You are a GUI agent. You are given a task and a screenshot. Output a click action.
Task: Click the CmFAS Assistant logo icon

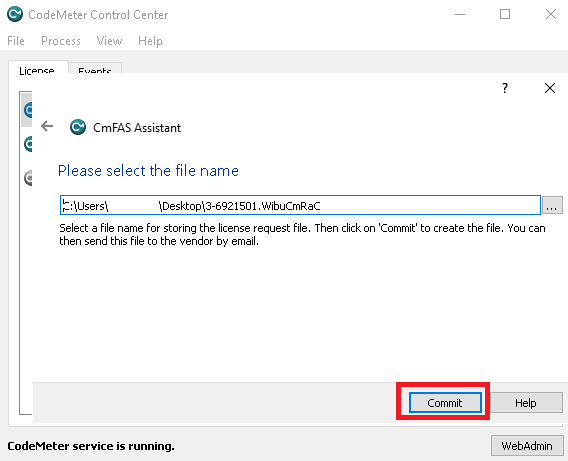[x=78, y=127]
